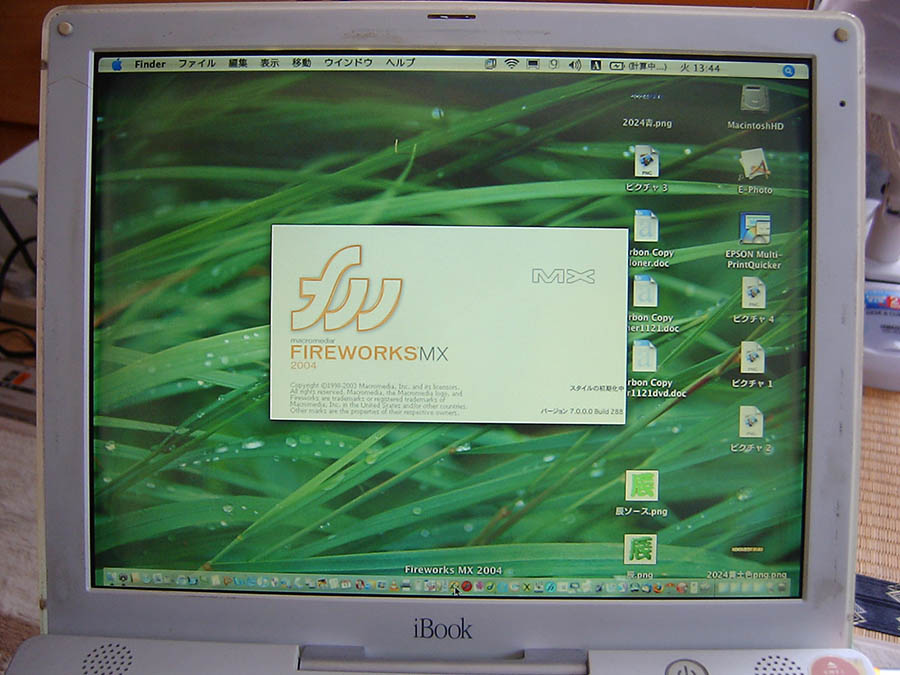Select the ピクチャ 2 file icon
Image resolution: width=900 pixels, height=675 pixels.
(x=751, y=421)
